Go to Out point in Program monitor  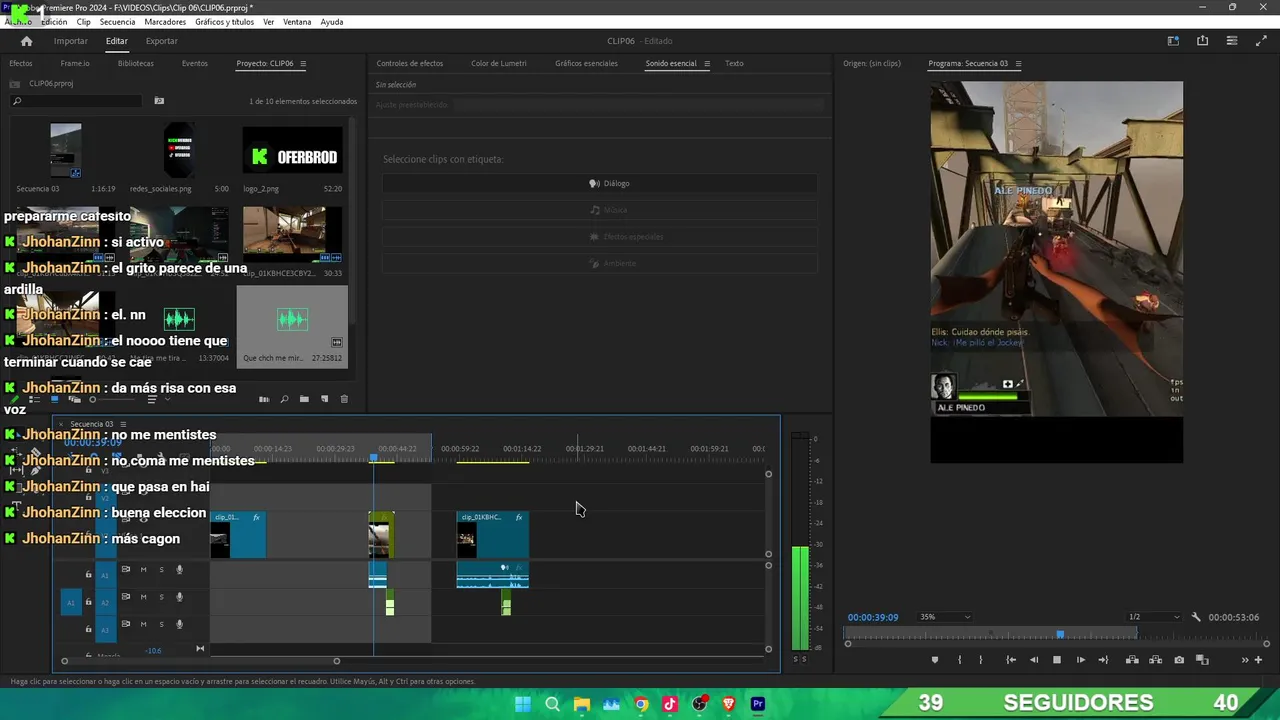(x=1103, y=660)
